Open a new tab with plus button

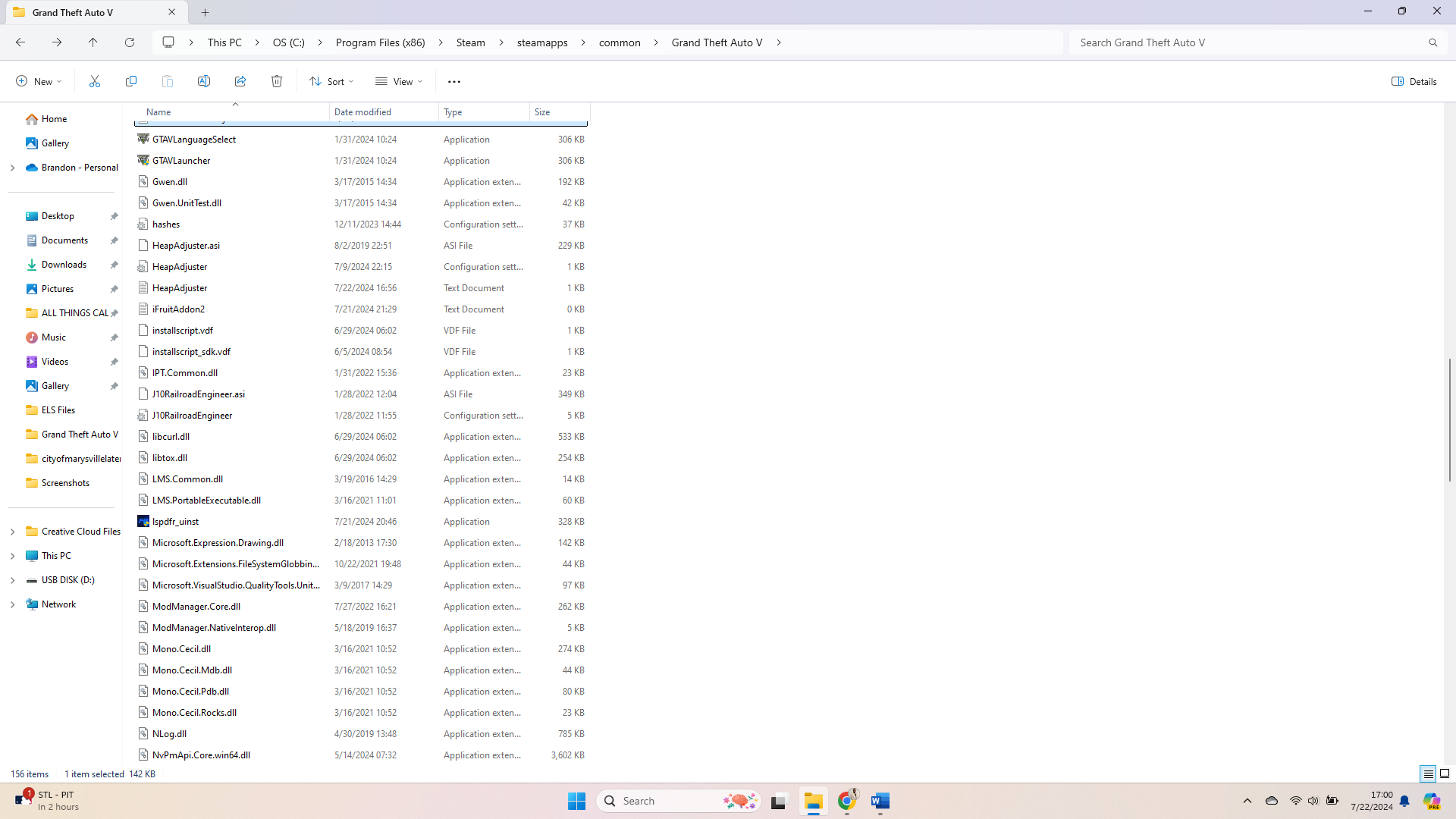point(206,12)
